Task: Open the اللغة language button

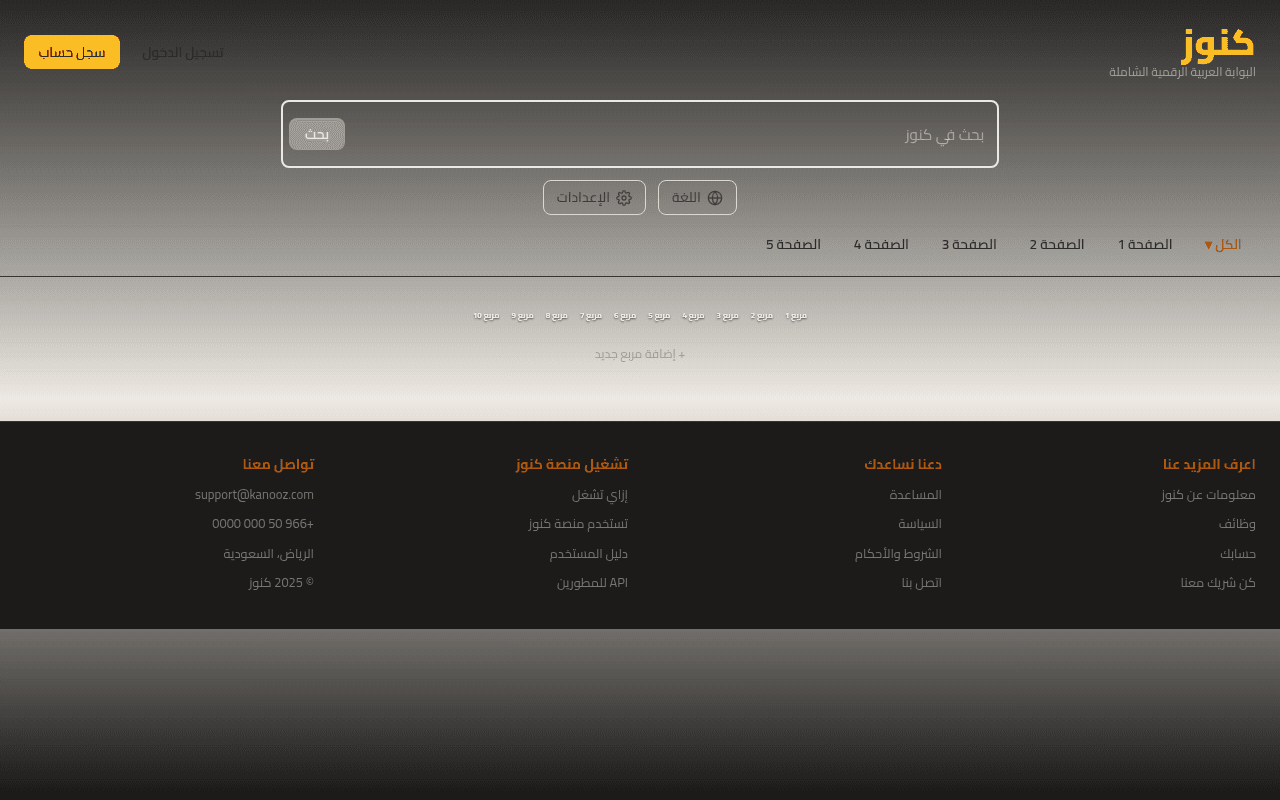Action: coord(697,198)
